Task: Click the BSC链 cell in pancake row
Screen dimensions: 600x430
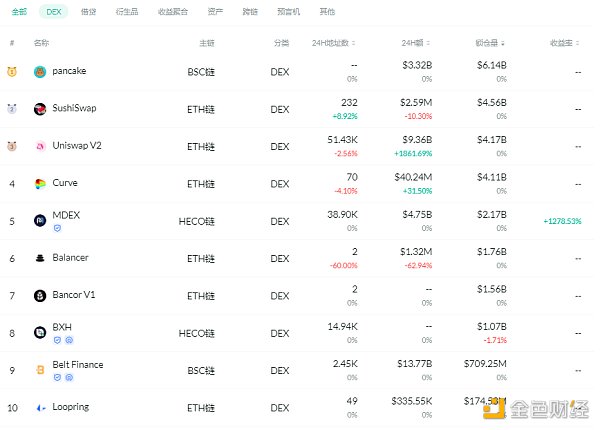Action: (x=201, y=72)
